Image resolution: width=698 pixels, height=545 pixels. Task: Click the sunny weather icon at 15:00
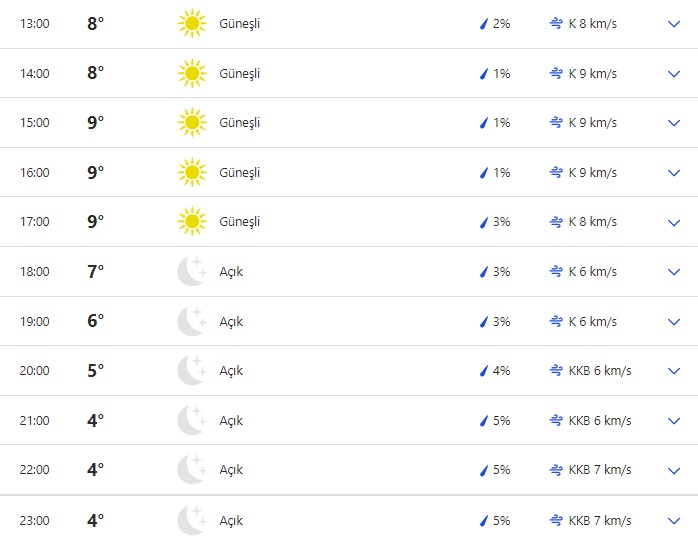click(191, 122)
